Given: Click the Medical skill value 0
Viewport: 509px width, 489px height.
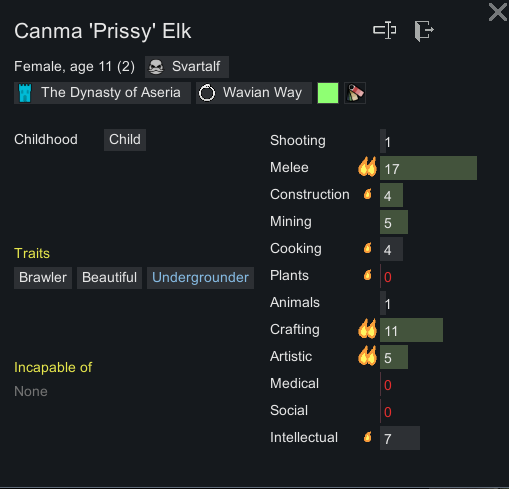Looking at the screenshot, I should coord(388,385).
